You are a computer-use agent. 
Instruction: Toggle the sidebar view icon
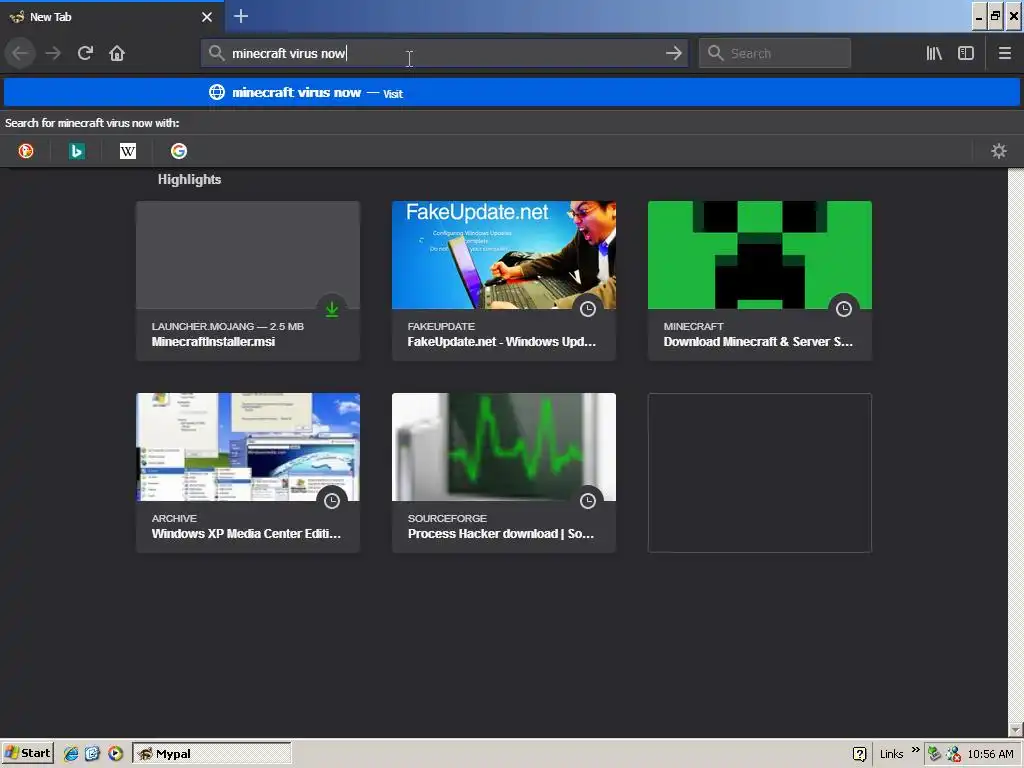click(x=966, y=53)
